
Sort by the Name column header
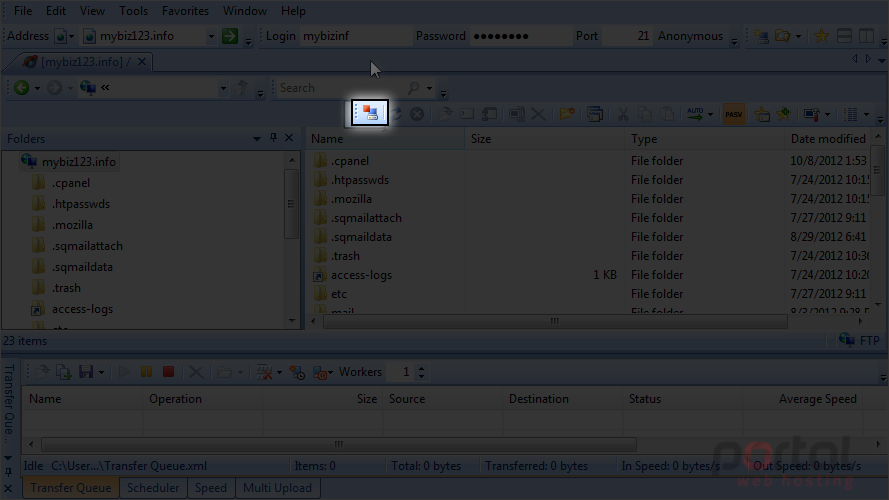click(385, 138)
